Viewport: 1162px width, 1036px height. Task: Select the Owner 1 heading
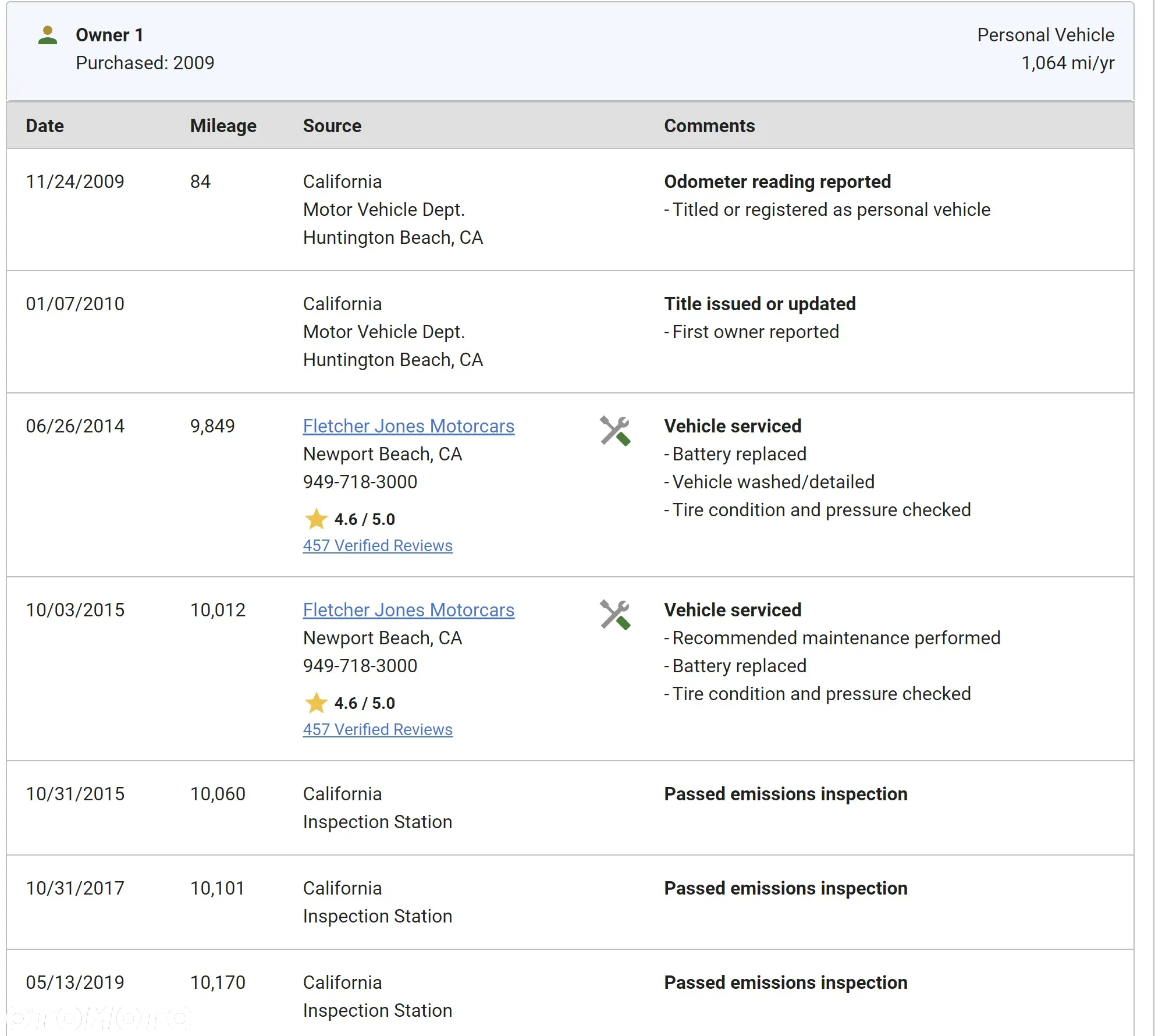pos(109,35)
